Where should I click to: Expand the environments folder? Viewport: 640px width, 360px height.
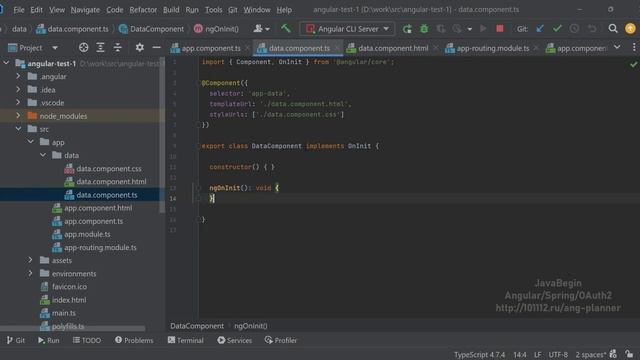(x=31, y=273)
